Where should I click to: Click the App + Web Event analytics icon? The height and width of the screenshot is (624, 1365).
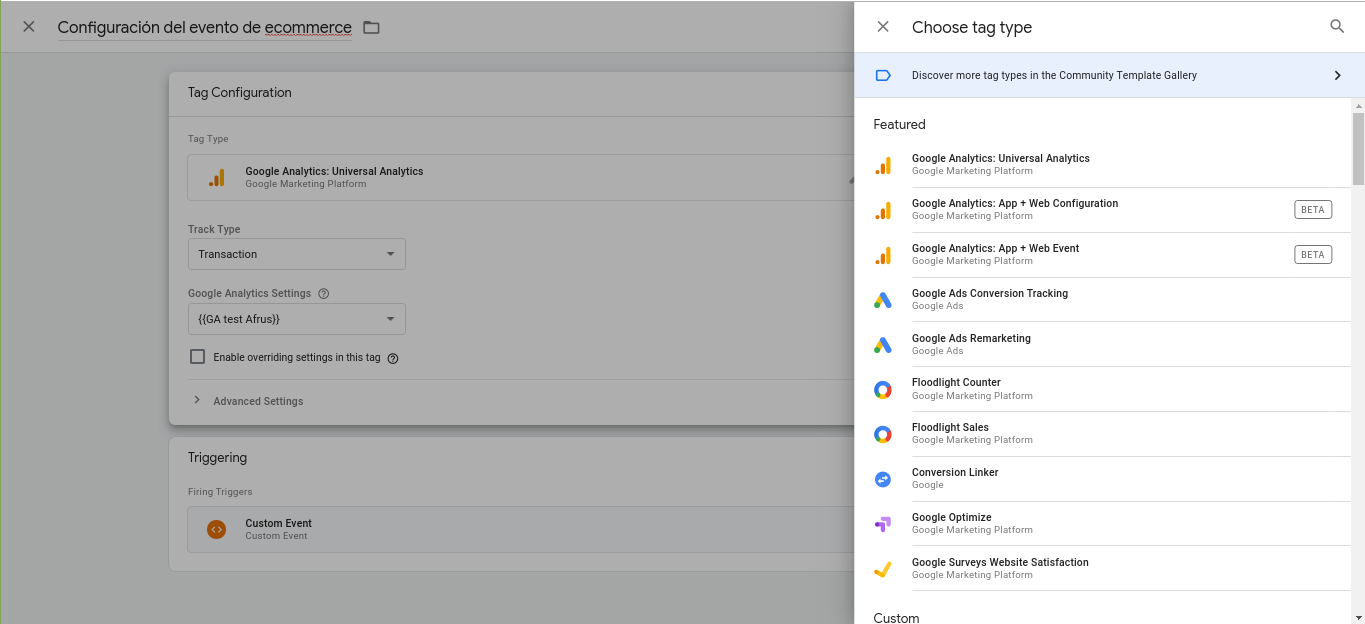883,256
